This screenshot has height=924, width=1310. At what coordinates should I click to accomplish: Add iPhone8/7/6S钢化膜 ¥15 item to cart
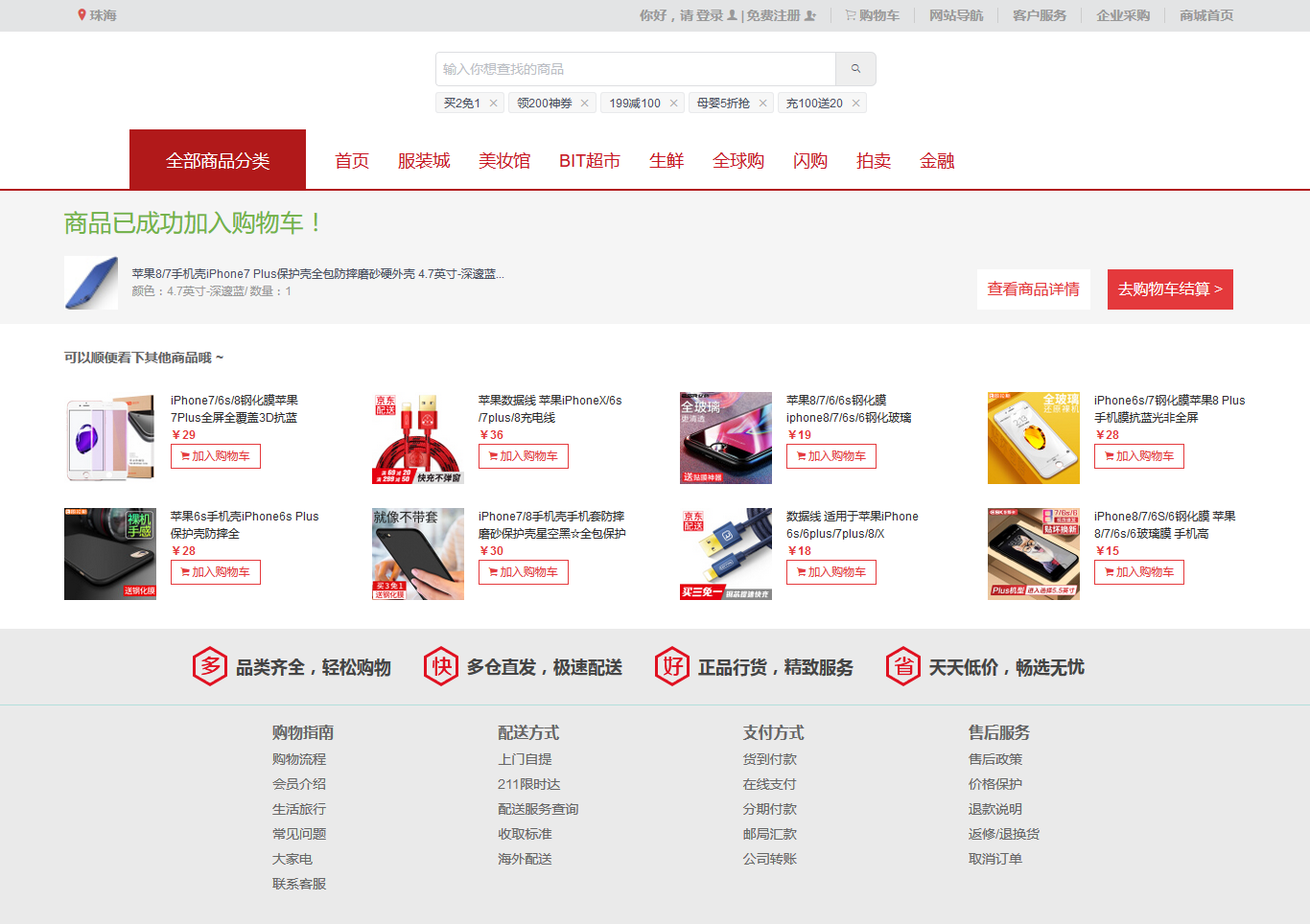1139,572
